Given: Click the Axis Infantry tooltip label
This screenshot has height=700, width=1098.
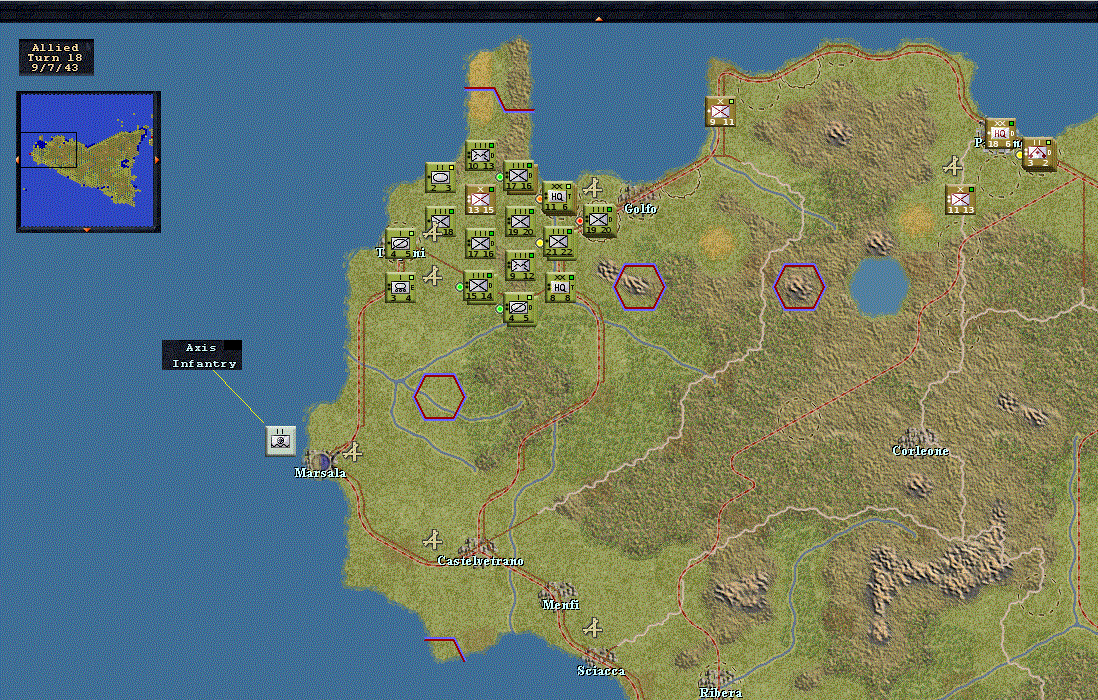Looking at the screenshot, I should (x=202, y=356).
